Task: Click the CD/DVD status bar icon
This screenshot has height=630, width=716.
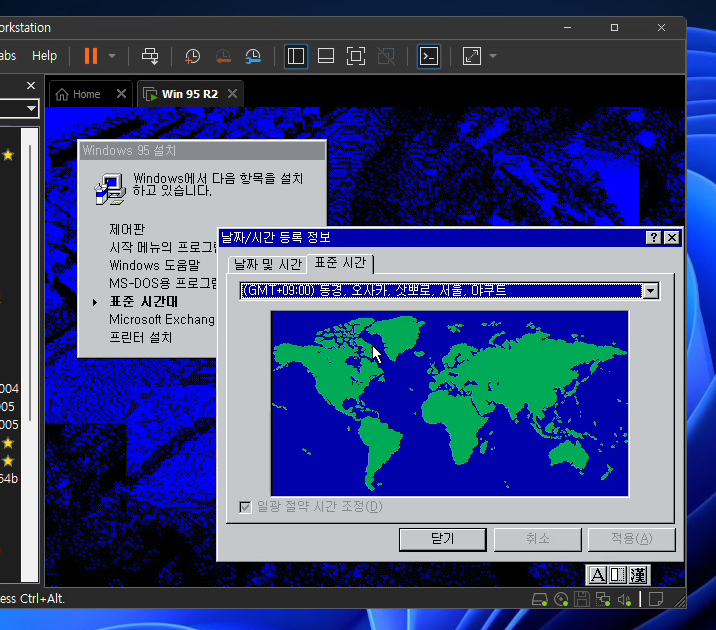Action: 561,599
